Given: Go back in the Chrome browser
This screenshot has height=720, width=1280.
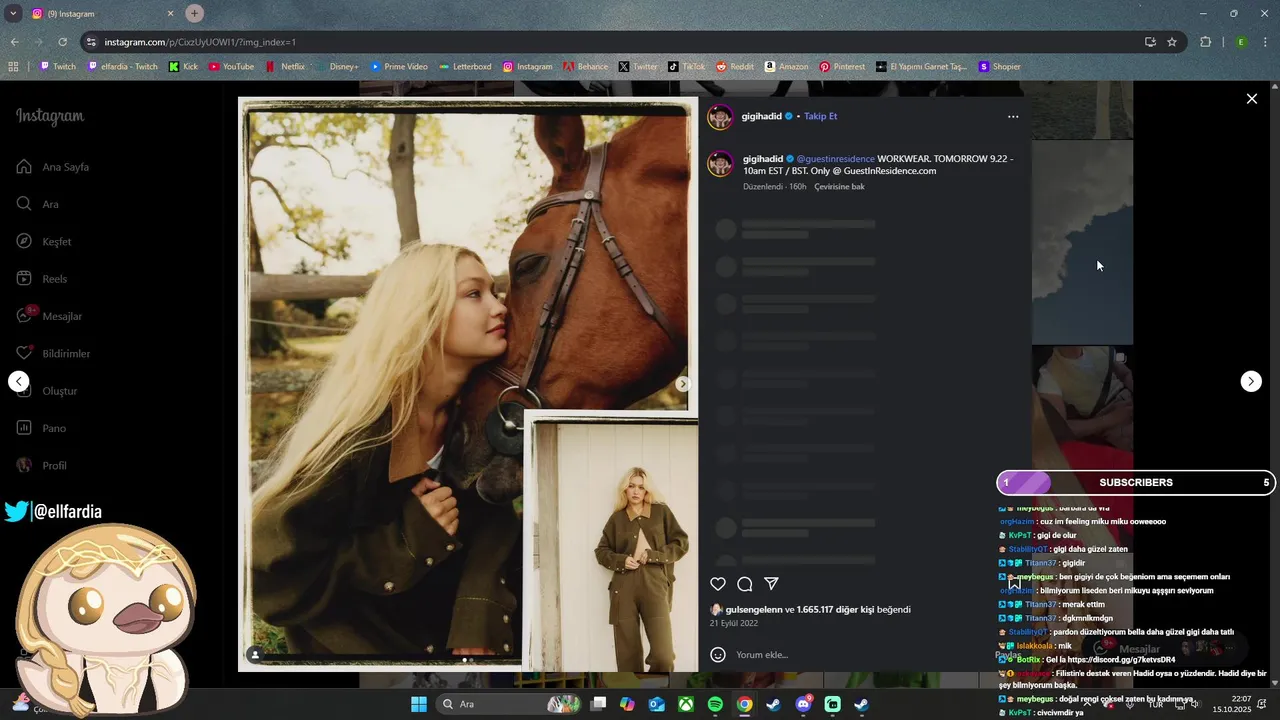Looking at the screenshot, I should click(14, 42).
